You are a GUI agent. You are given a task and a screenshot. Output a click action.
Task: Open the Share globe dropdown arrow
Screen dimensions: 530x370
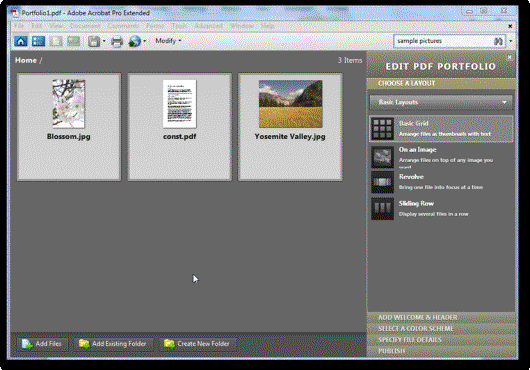[144, 41]
